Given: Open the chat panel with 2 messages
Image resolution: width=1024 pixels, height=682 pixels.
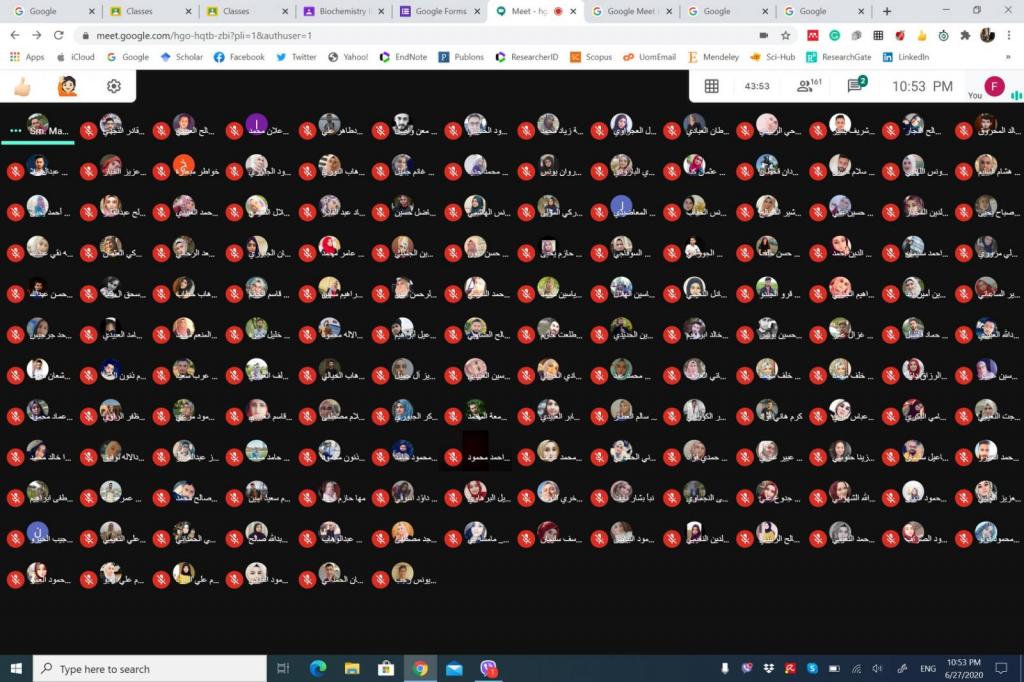Looking at the screenshot, I should click(855, 86).
